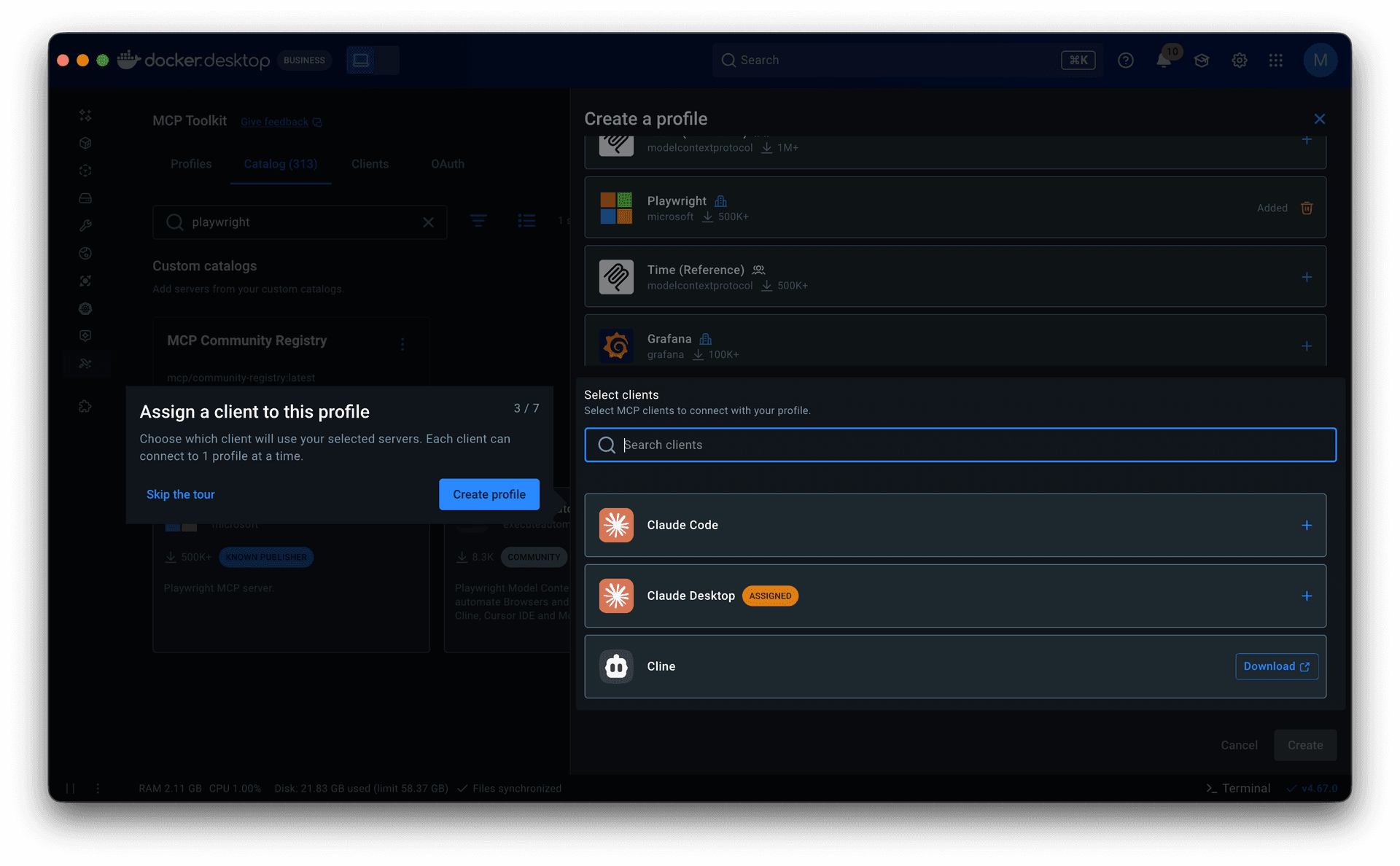1400x866 pixels.
Task: Switch to the Profiles tab
Action: [191, 164]
